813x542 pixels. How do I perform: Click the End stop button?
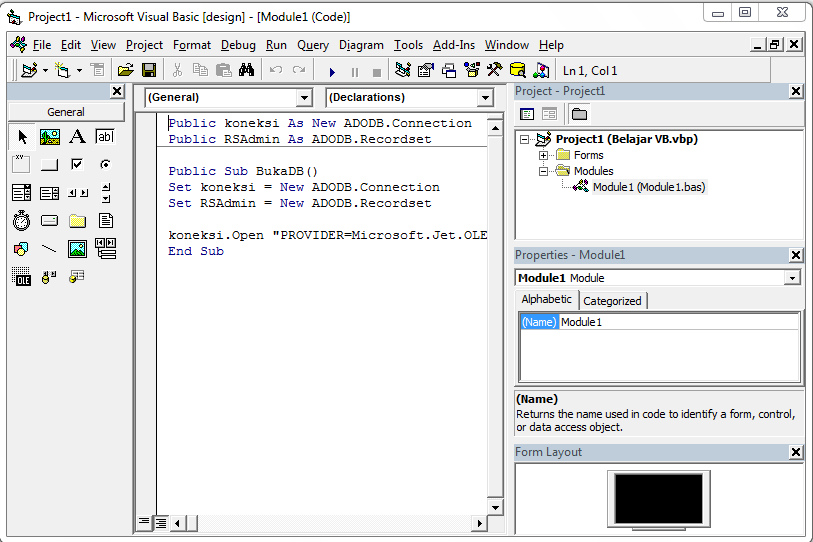377,72
